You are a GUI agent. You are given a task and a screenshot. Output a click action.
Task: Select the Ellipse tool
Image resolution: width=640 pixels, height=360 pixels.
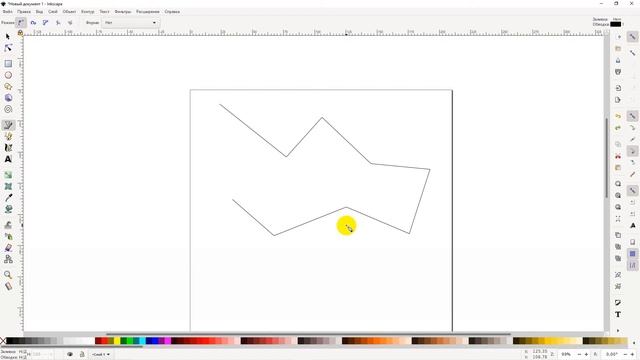tap(8, 75)
